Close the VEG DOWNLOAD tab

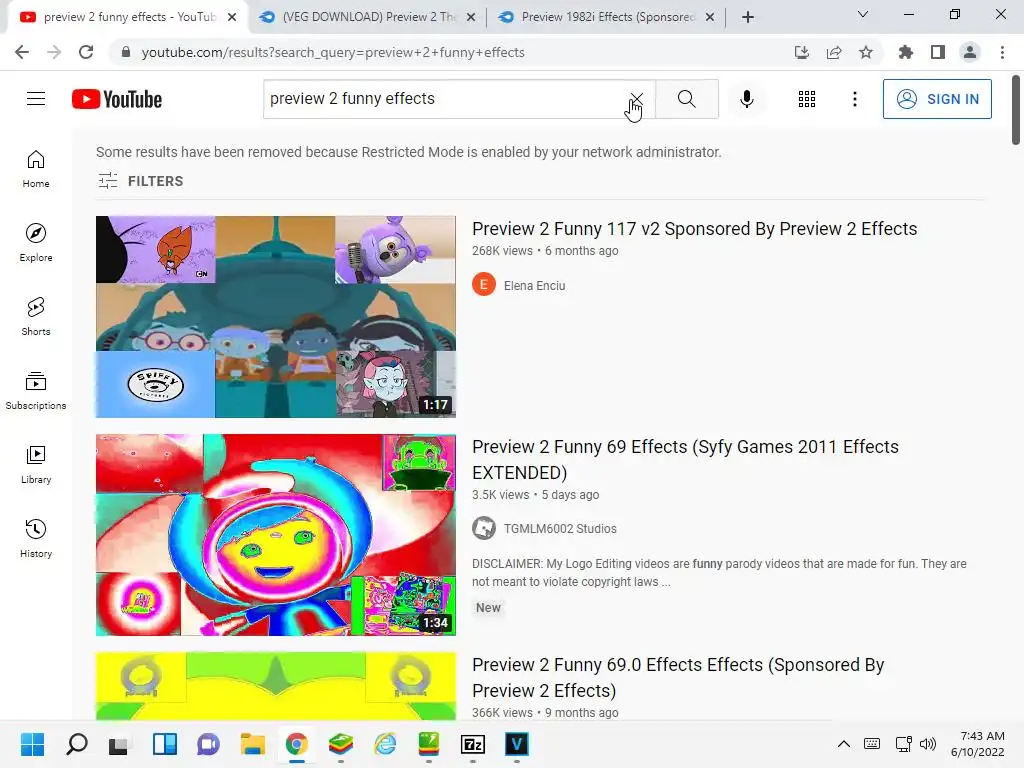[x=471, y=17]
